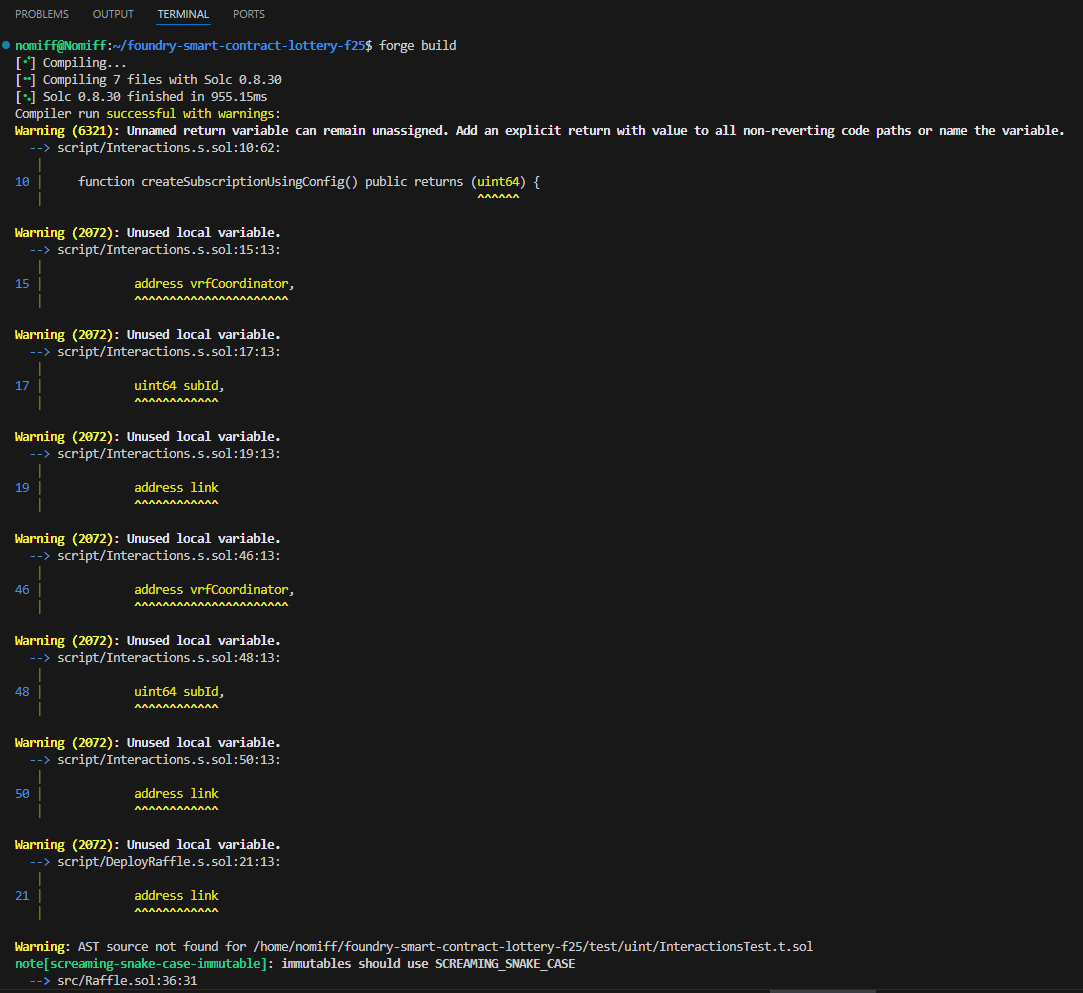Open link script/Interactions.s.sol:50:13

[169, 760]
